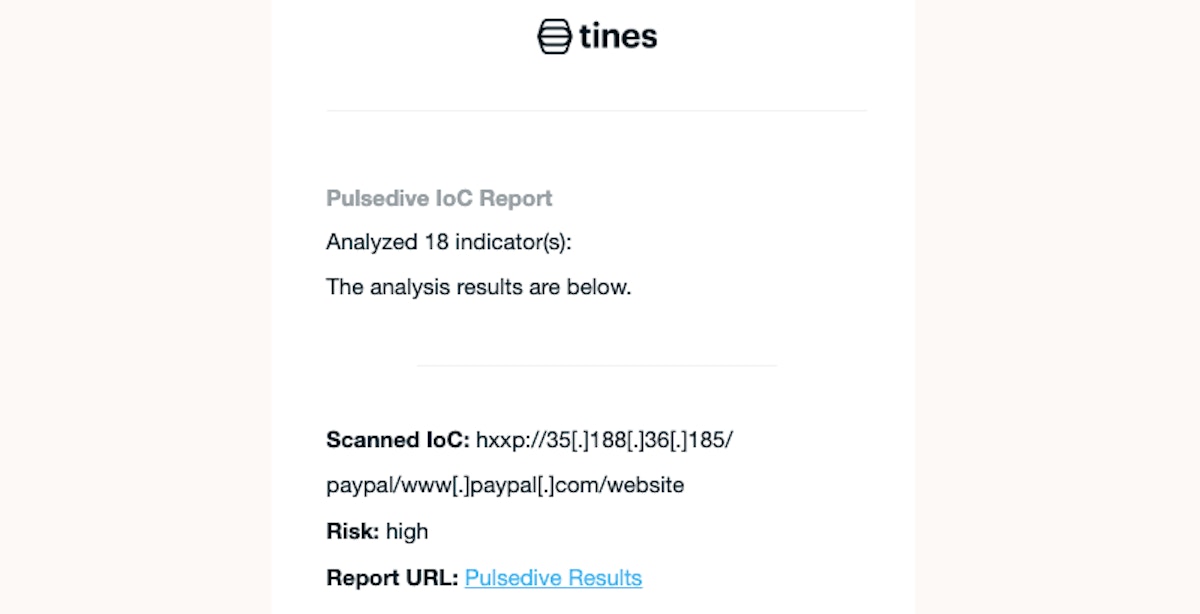Click the Pulsedive IoC Report heading
Viewport: 1200px width, 614px height.
[x=439, y=198]
